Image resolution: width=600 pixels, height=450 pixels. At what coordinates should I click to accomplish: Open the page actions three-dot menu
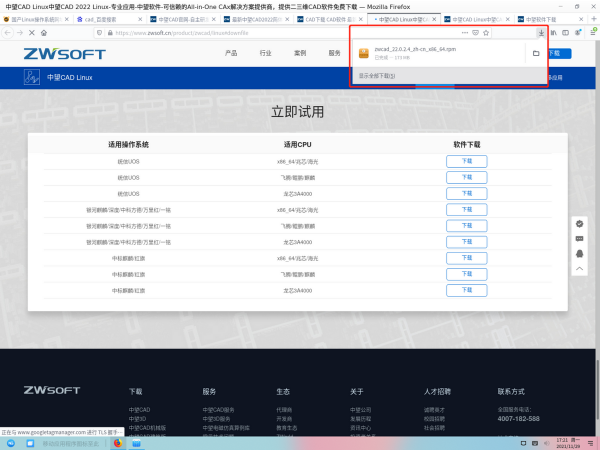465,33
